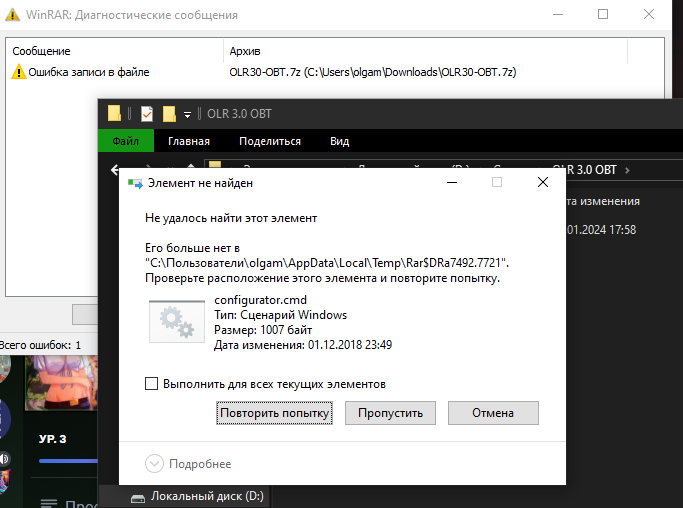
Task: Close the WinRAR diagnostic messages window
Action: click(649, 14)
